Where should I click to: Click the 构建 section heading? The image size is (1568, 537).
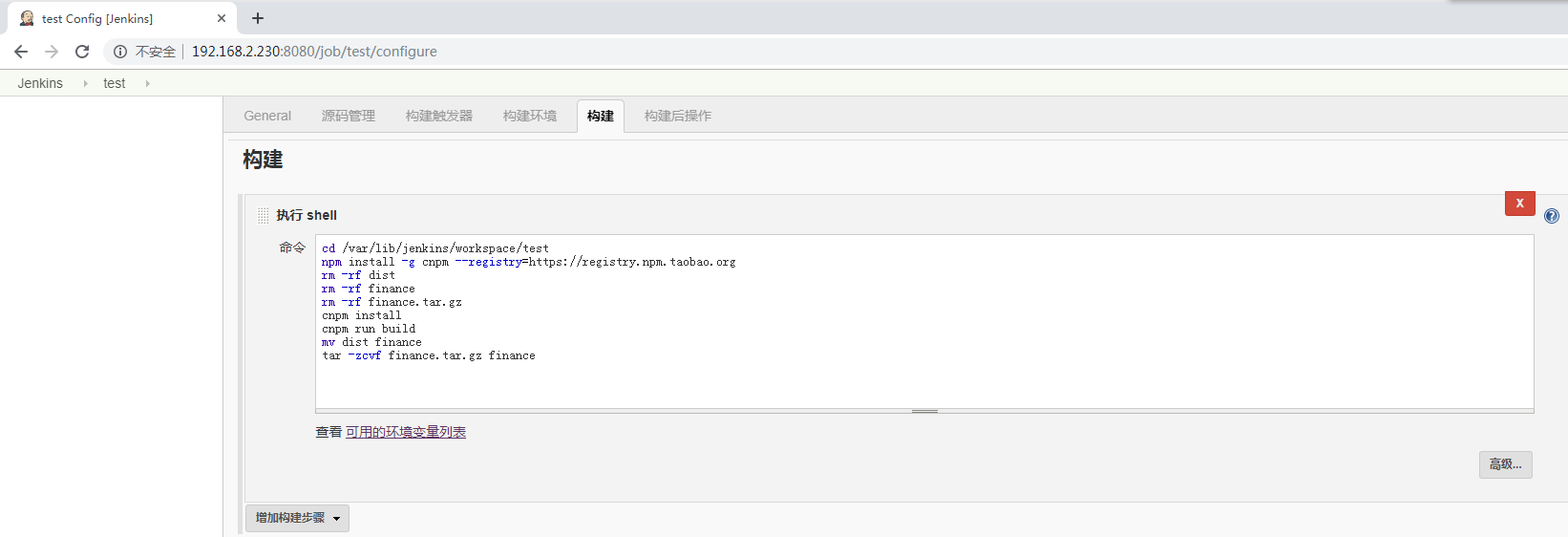(263, 160)
